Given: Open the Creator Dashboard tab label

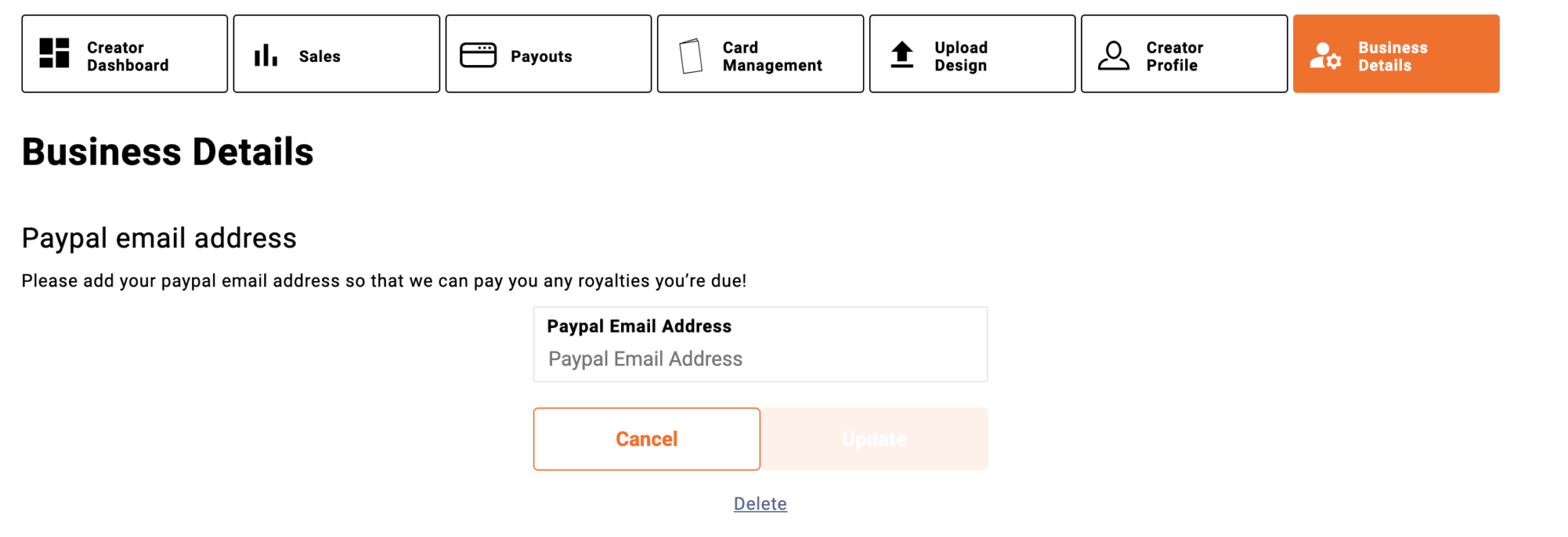Looking at the screenshot, I should (x=128, y=56).
